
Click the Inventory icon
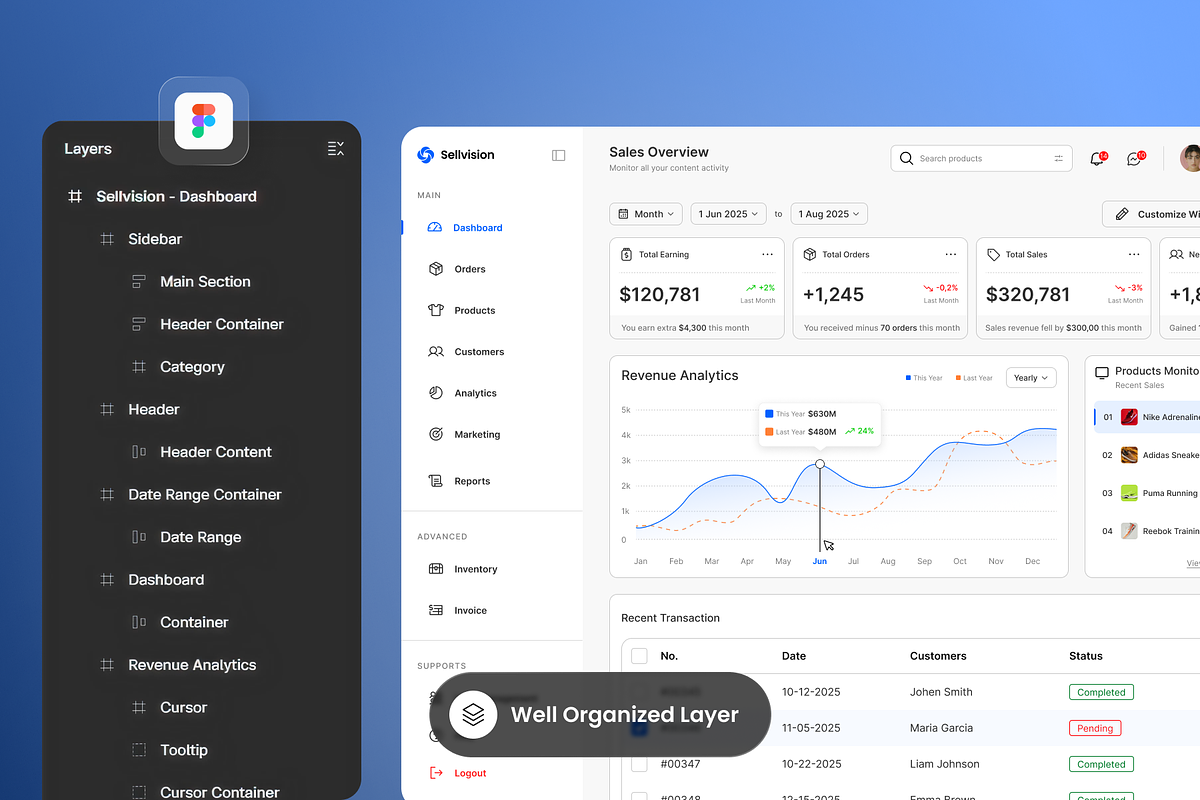click(x=435, y=569)
